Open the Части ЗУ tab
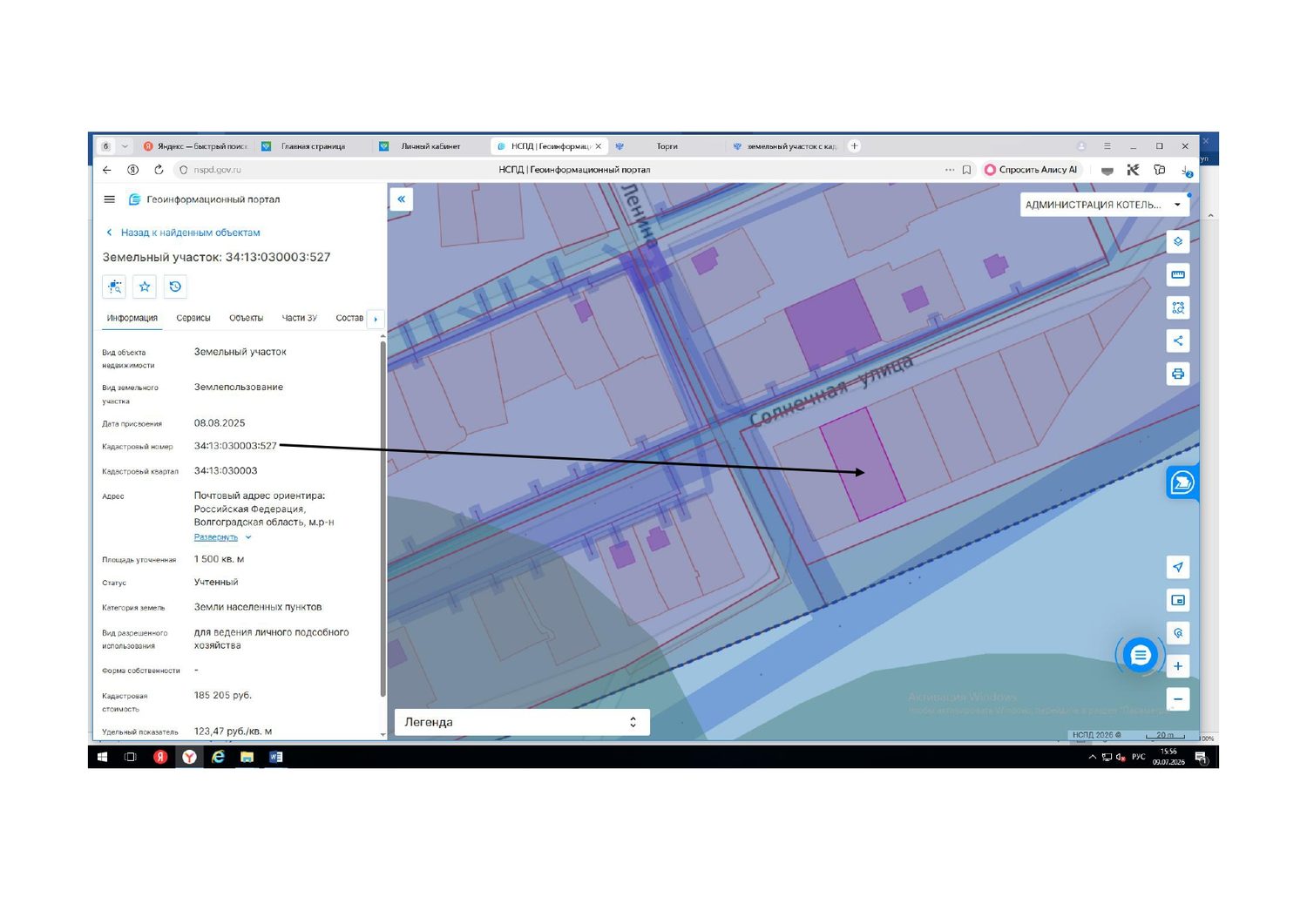Image resolution: width=1307 pixels, height=924 pixels. coord(299,318)
